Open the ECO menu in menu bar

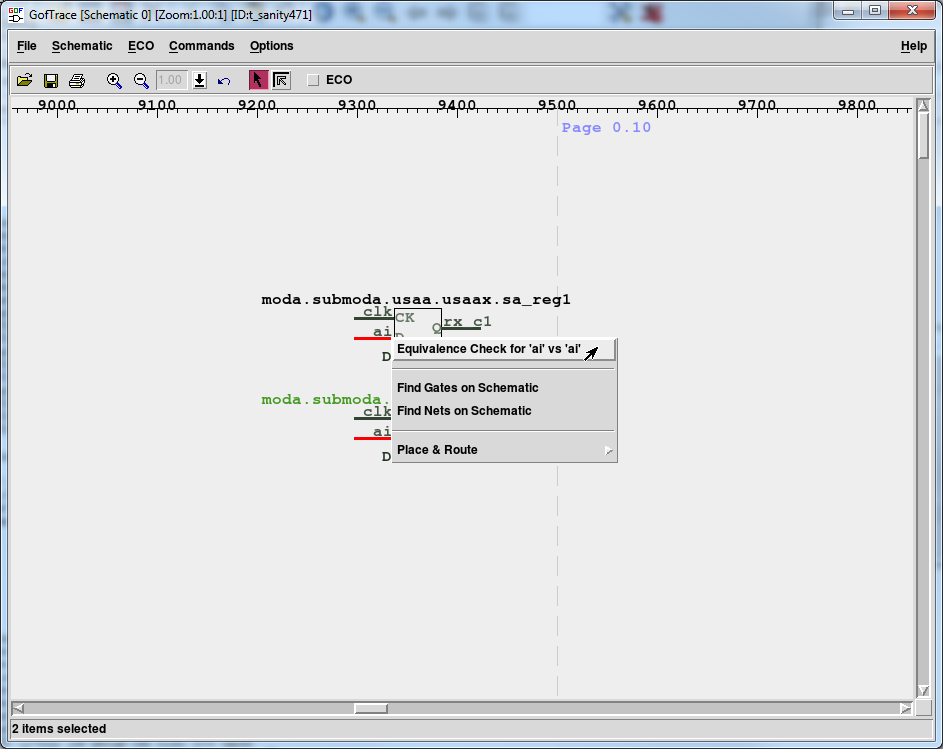(141, 46)
